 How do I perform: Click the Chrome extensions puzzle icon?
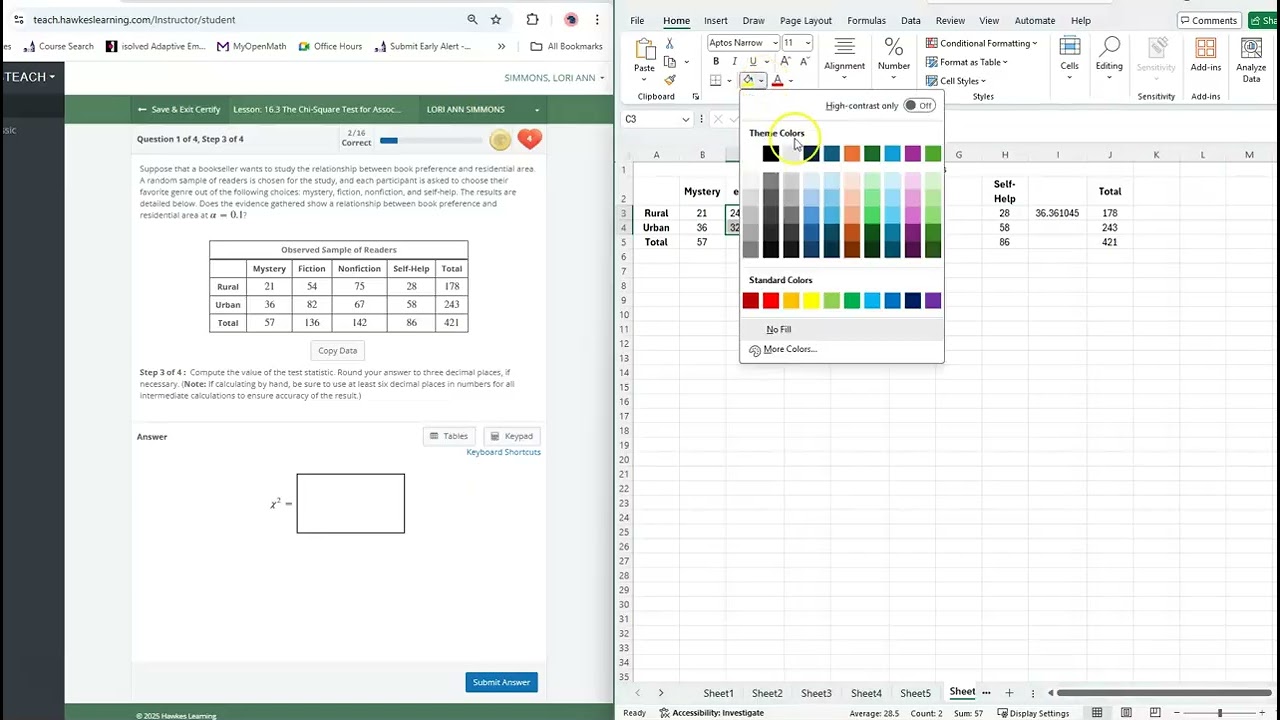click(x=532, y=19)
